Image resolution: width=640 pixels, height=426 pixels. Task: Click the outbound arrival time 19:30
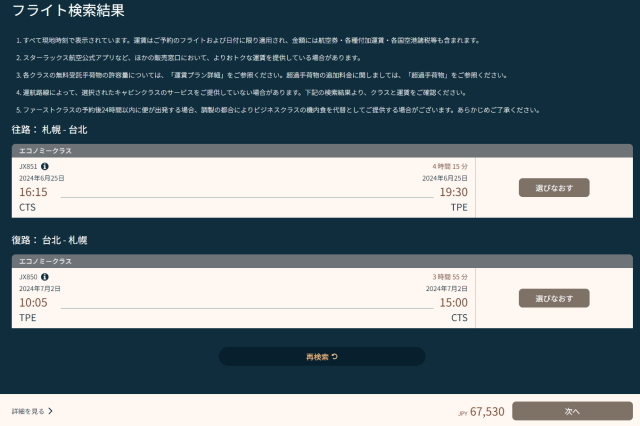click(453, 192)
